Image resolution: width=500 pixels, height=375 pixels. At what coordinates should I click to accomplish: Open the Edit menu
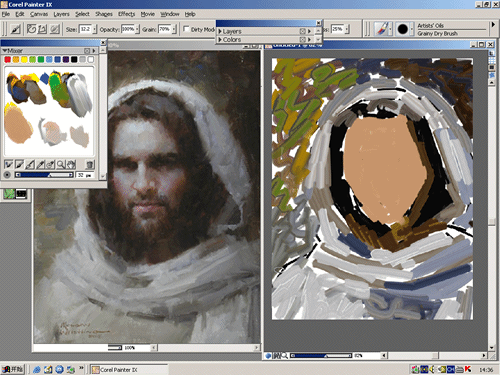pyautogui.click(x=20, y=14)
